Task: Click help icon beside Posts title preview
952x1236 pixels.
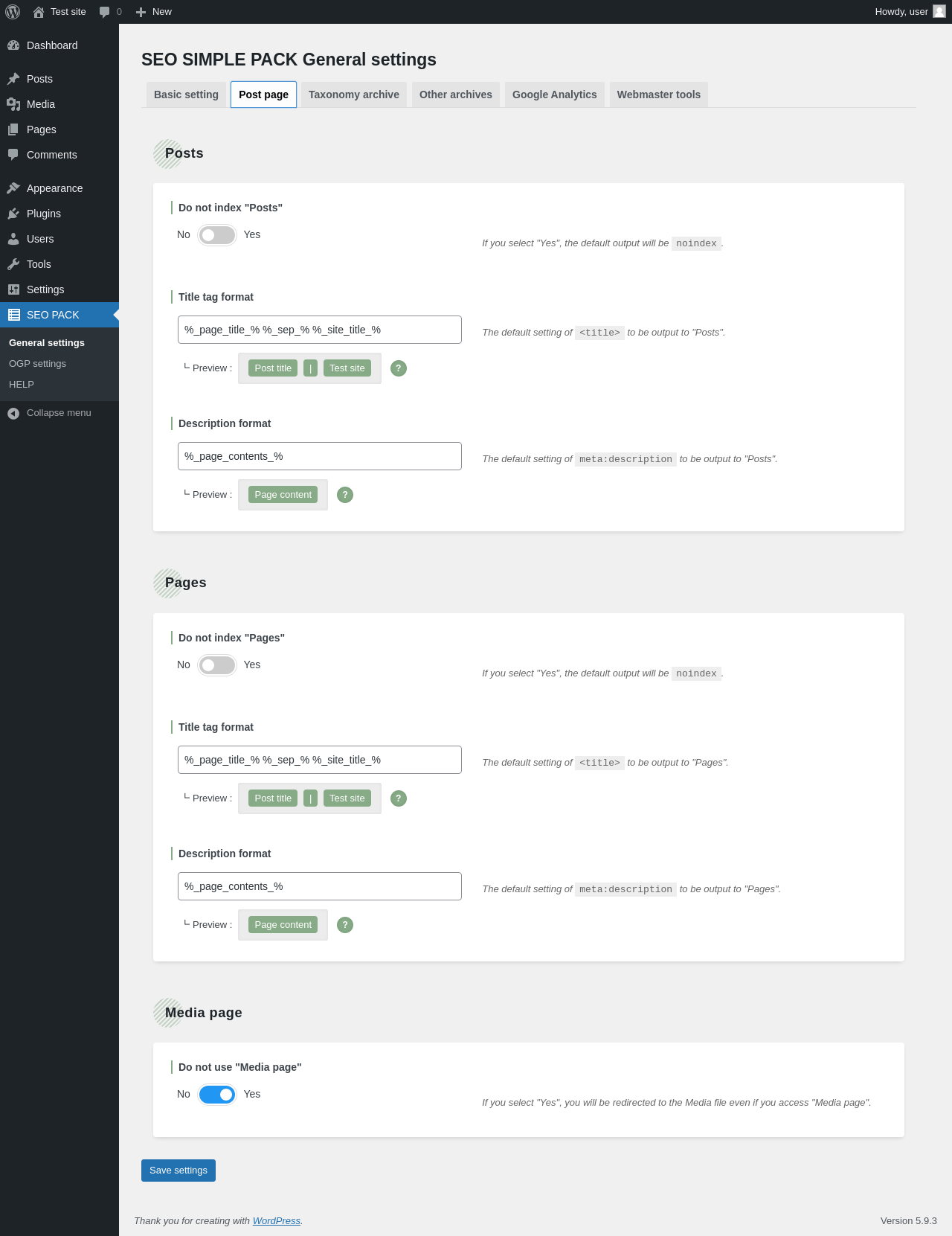Action: tap(399, 368)
